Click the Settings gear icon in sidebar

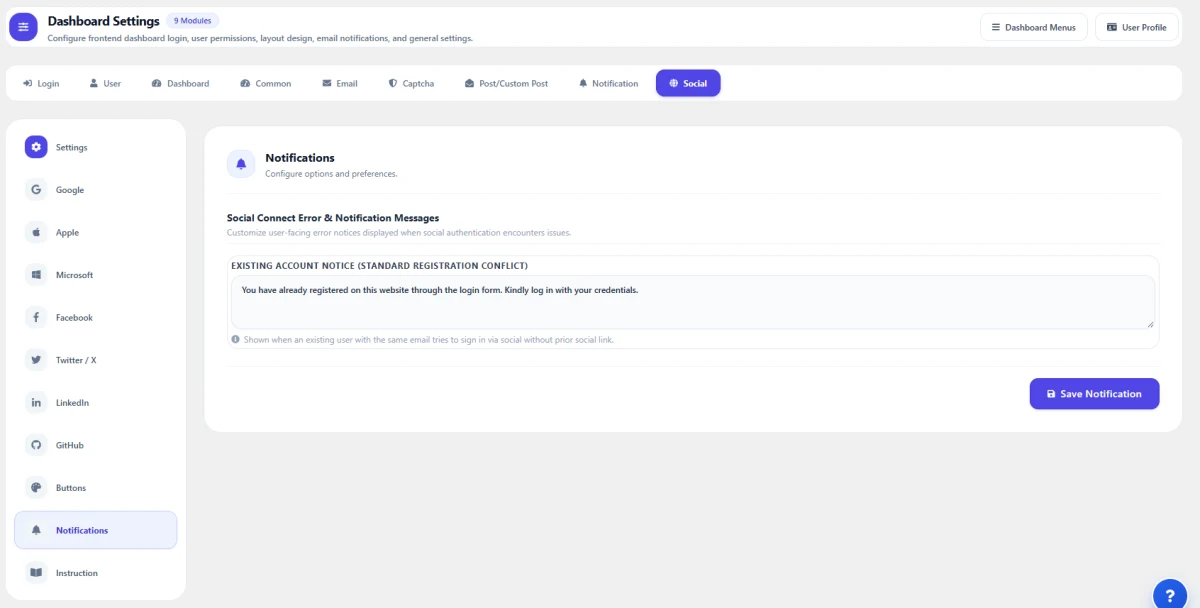pos(36,147)
